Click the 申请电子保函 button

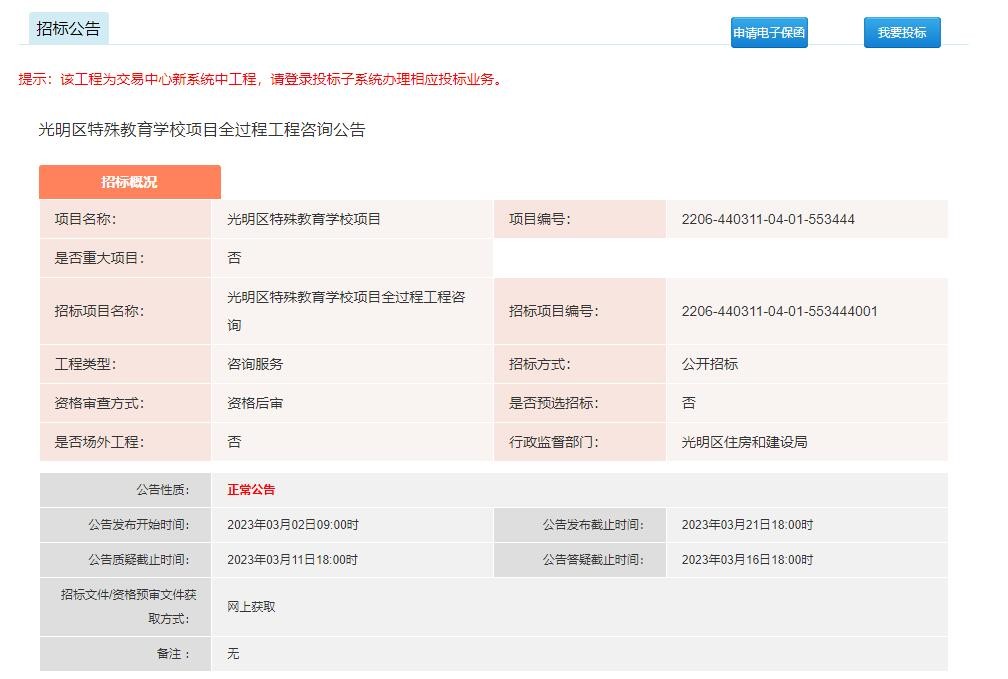tap(768, 33)
